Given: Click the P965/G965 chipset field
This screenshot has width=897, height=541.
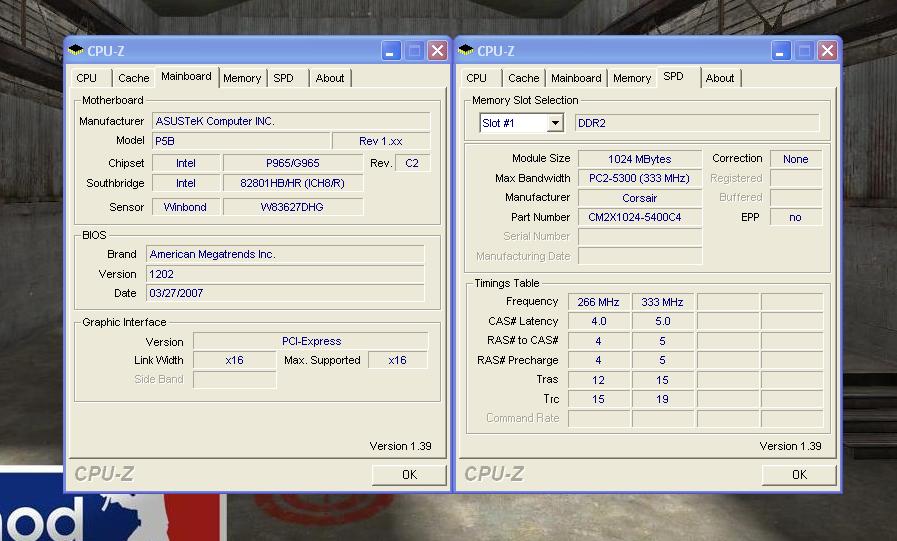Looking at the screenshot, I should pos(293,163).
